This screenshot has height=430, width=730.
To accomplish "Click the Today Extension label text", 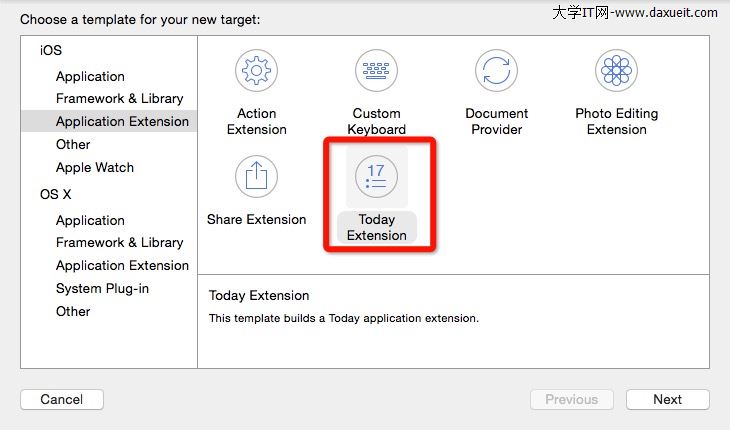I will (x=377, y=228).
